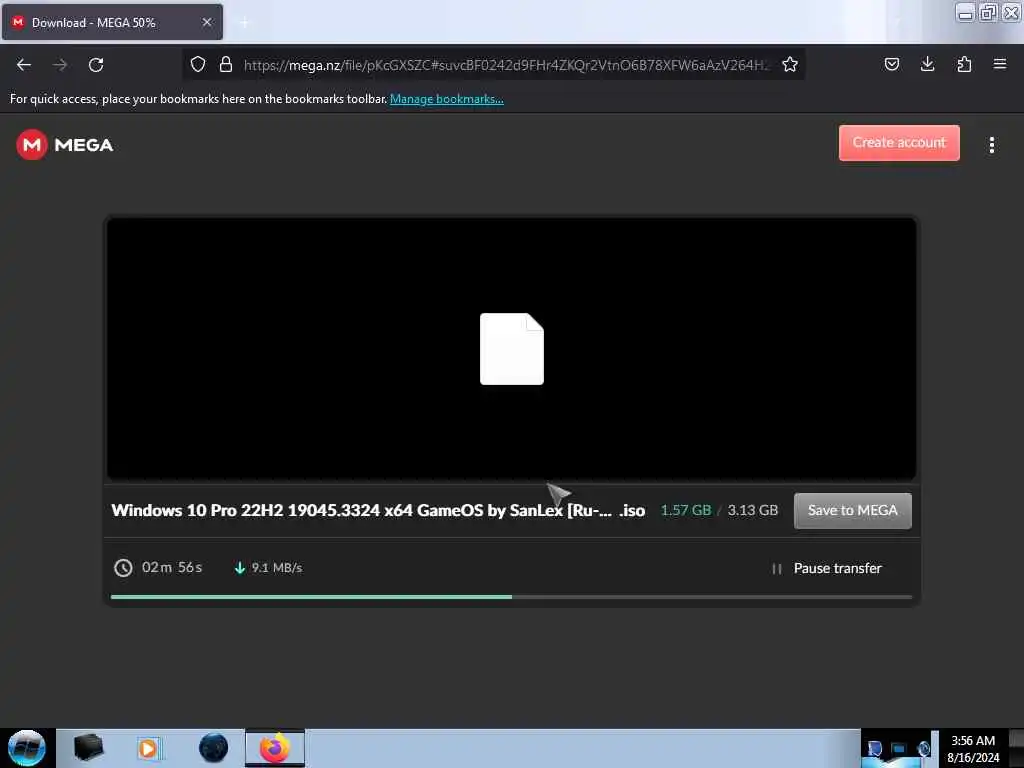
Task: Click the Save to MEGA button
Action: coord(852,511)
